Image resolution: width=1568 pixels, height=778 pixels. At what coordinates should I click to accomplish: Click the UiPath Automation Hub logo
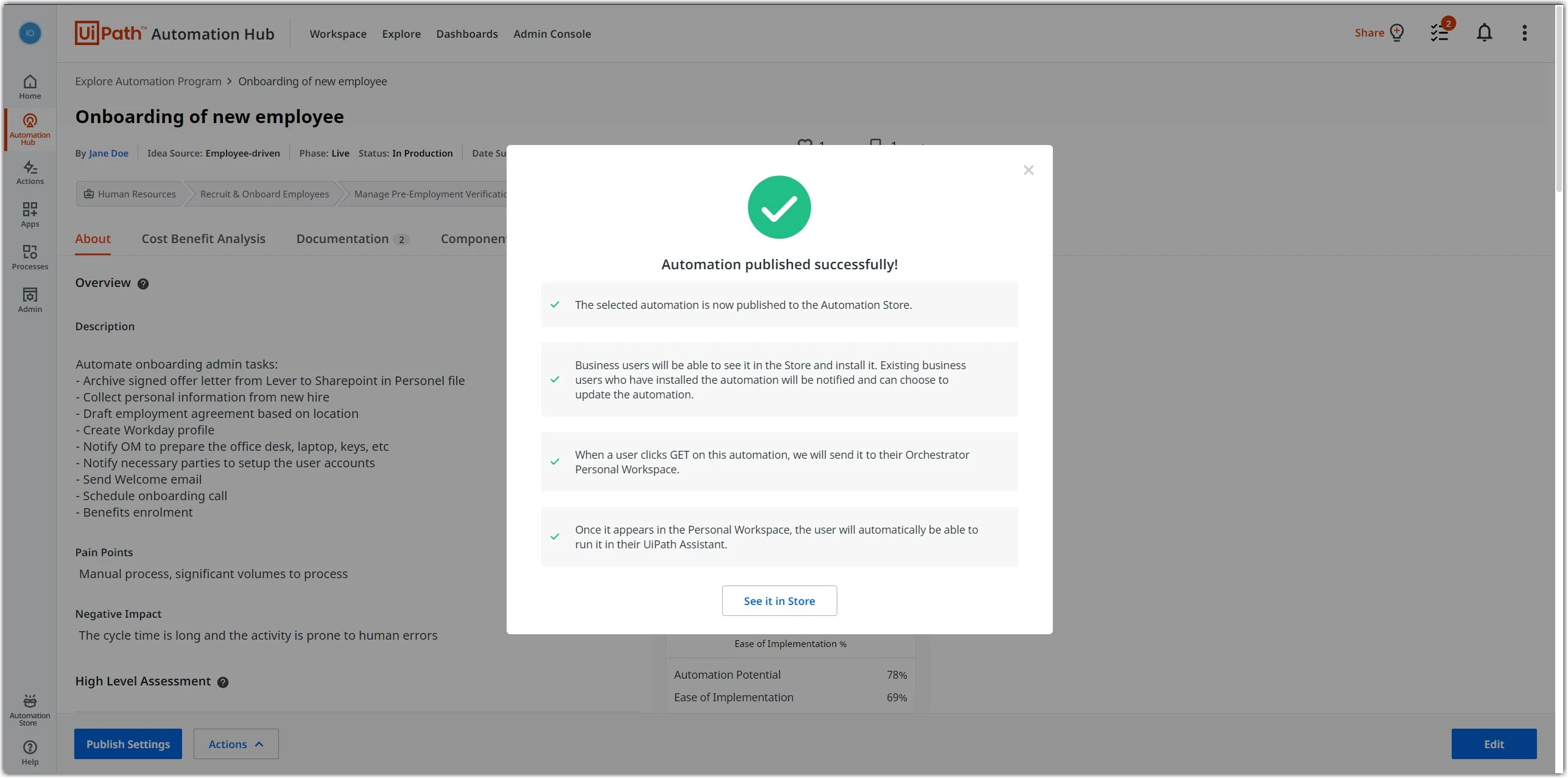[175, 34]
